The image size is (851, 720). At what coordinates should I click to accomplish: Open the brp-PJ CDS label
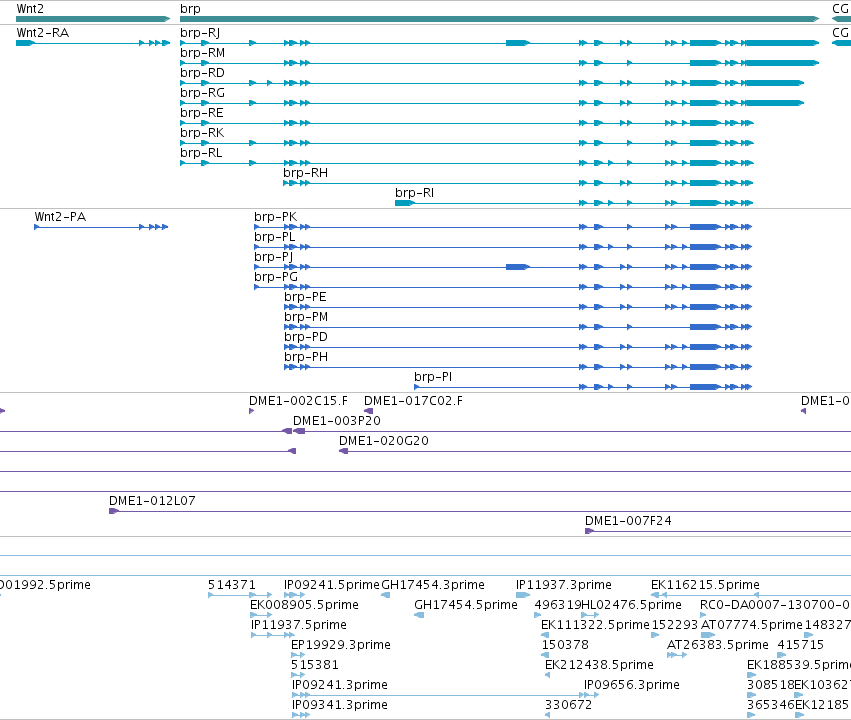point(274,257)
